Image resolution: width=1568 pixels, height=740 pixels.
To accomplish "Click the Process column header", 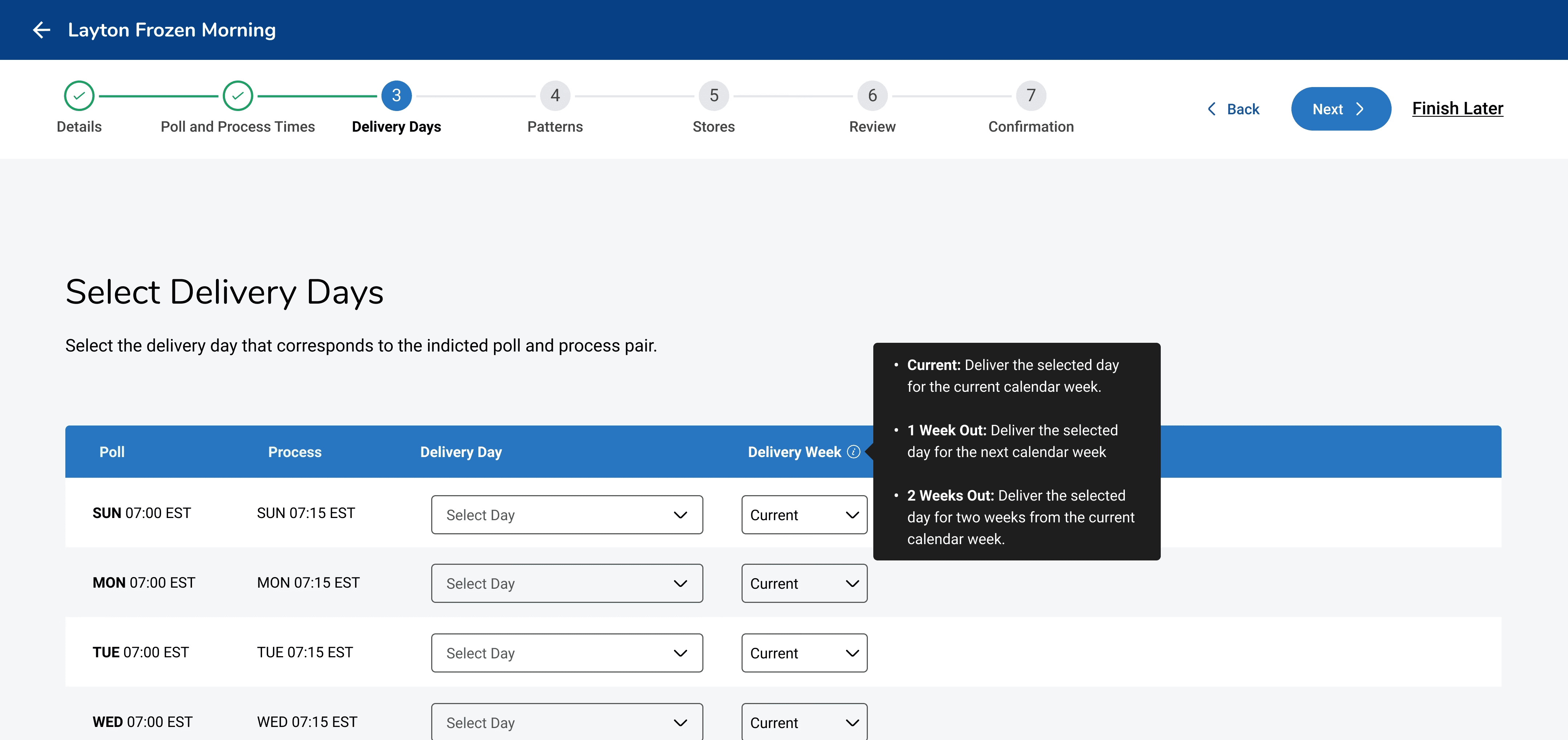I will (295, 452).
